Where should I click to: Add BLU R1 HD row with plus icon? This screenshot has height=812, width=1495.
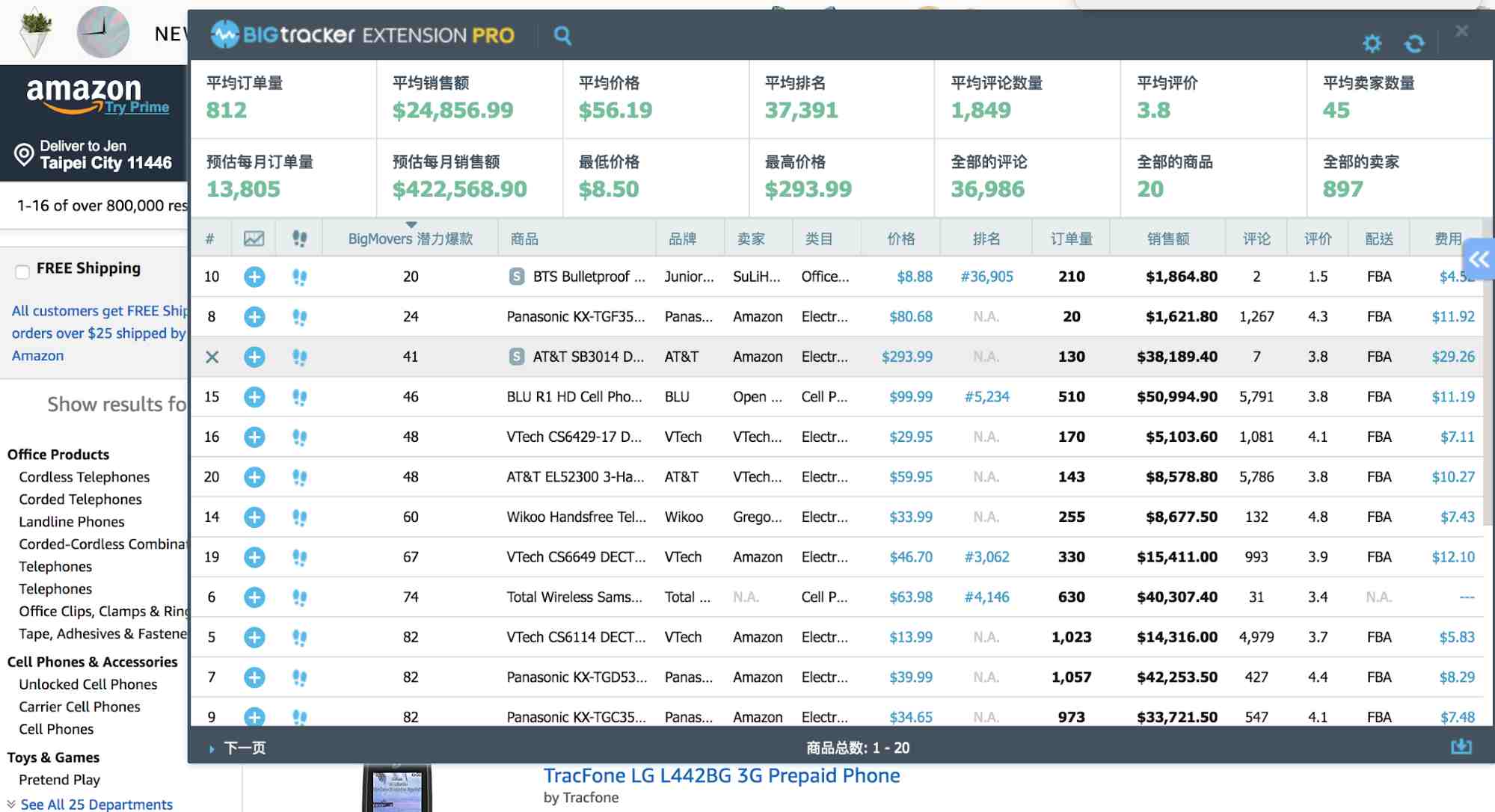(x=254, y=397)
